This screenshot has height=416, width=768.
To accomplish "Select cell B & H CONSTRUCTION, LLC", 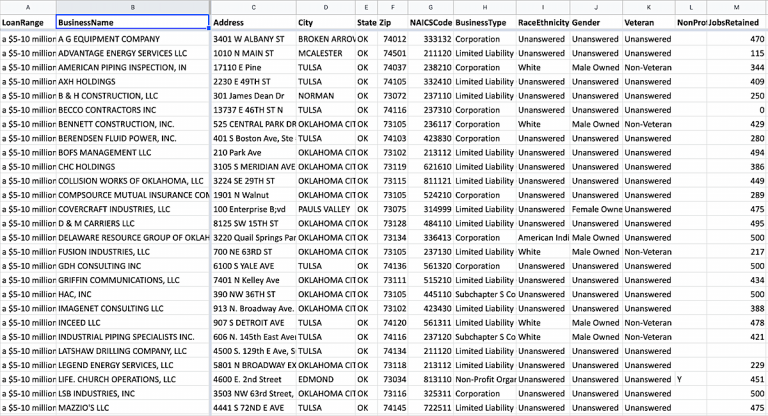I will pyautogui.click(x=133, y=96).
